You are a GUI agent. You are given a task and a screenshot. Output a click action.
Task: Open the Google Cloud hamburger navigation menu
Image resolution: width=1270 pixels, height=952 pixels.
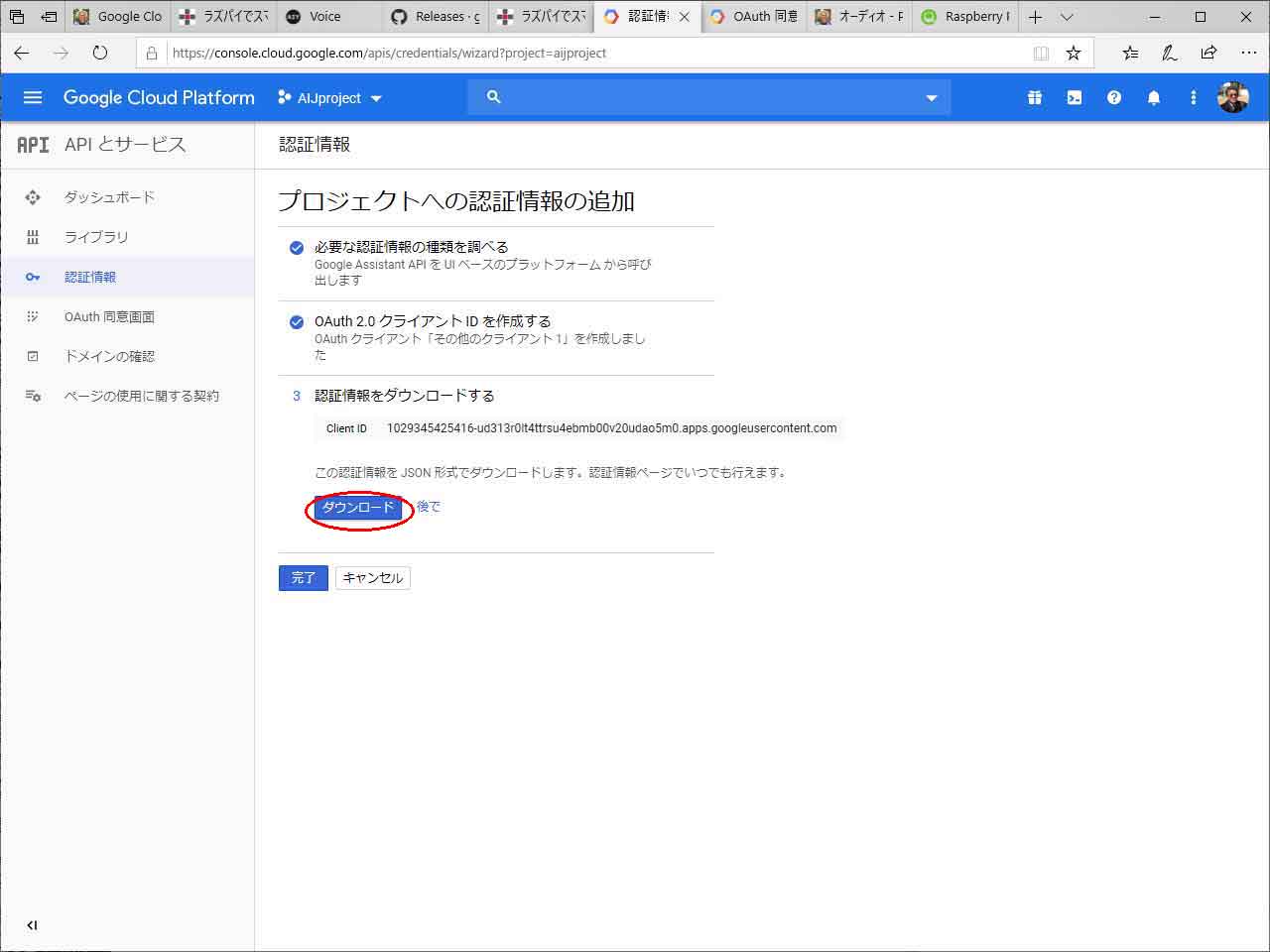point(33,97)
